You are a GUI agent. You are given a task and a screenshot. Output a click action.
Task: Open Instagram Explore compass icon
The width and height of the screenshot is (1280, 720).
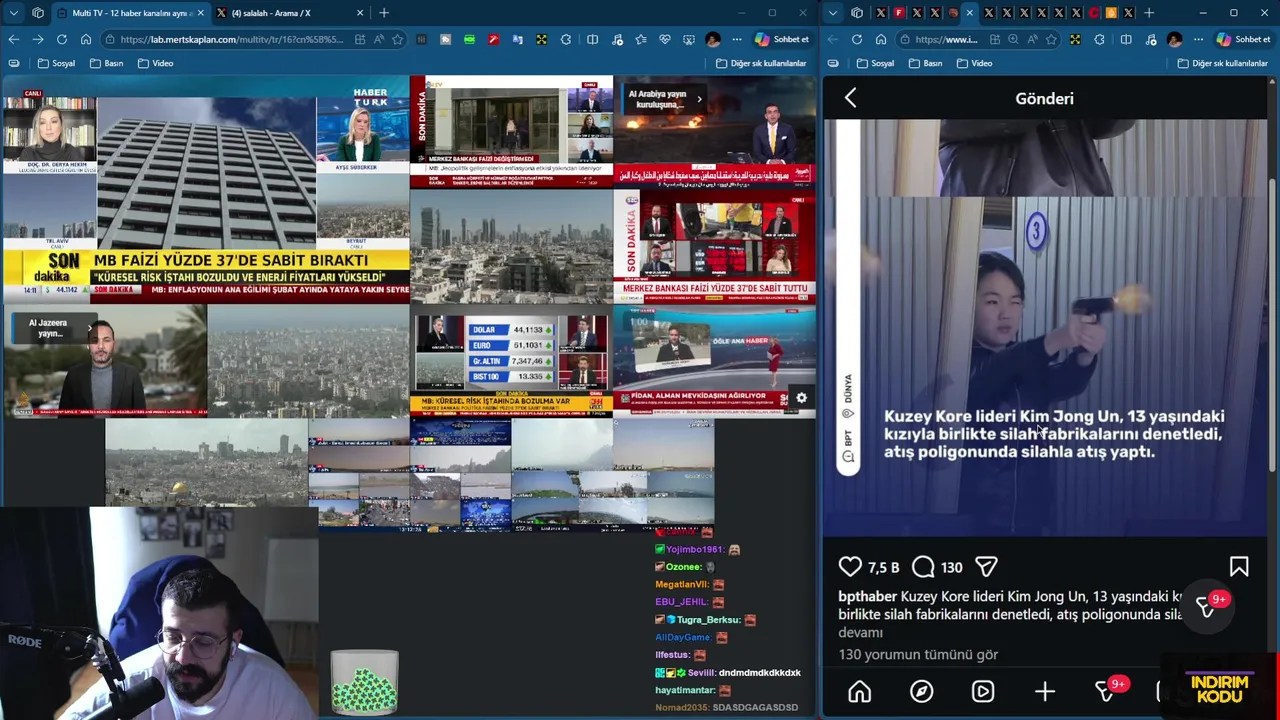(921, 692)
